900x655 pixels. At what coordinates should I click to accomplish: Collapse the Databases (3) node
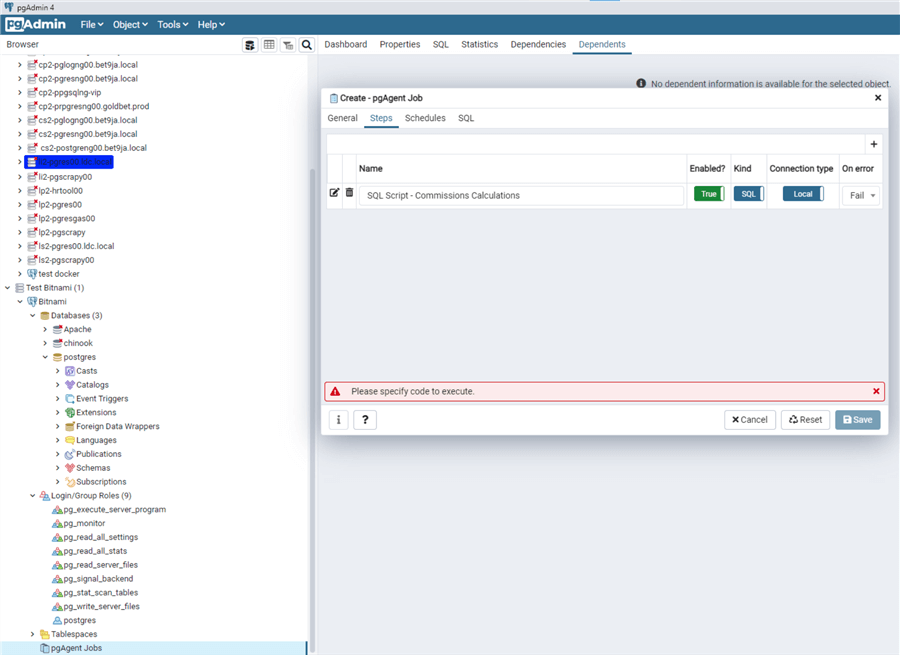(33, 316)
